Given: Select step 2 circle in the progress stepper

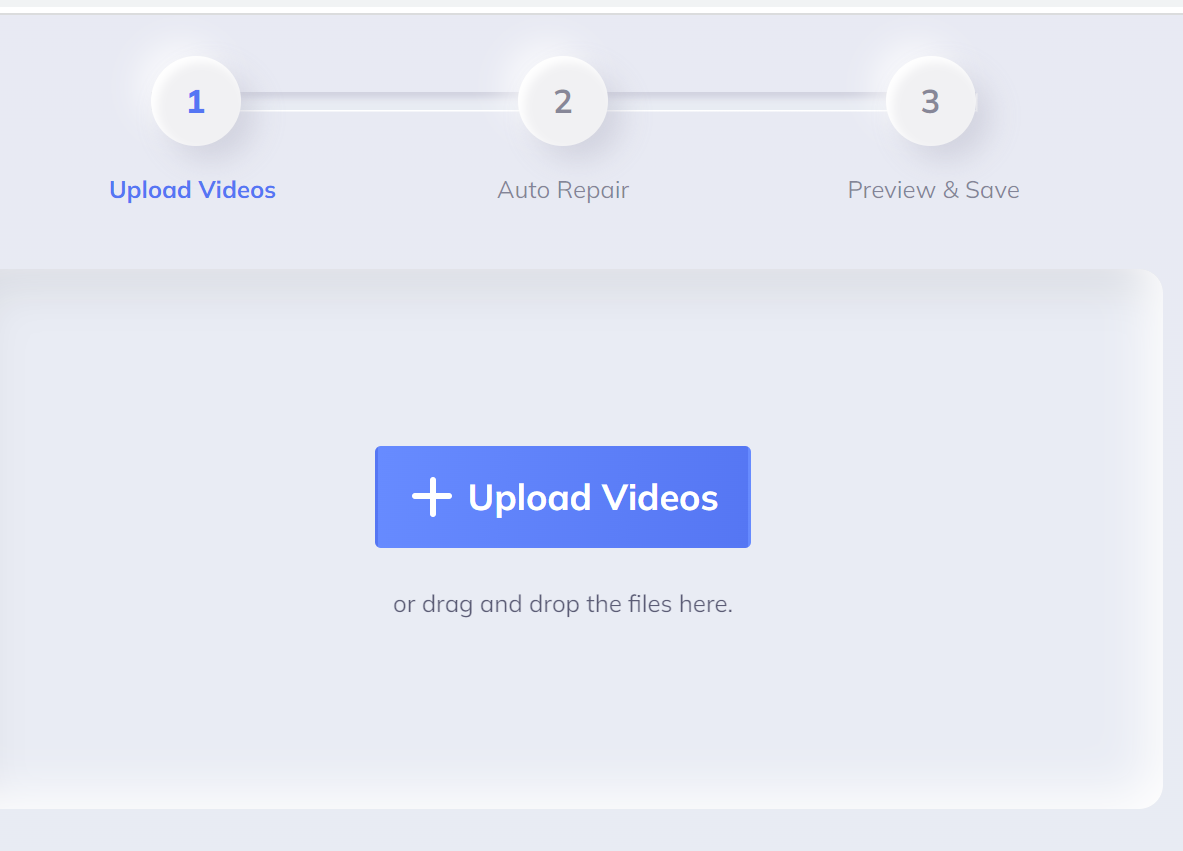Looking at the screenshot, I should pos(563,101).
